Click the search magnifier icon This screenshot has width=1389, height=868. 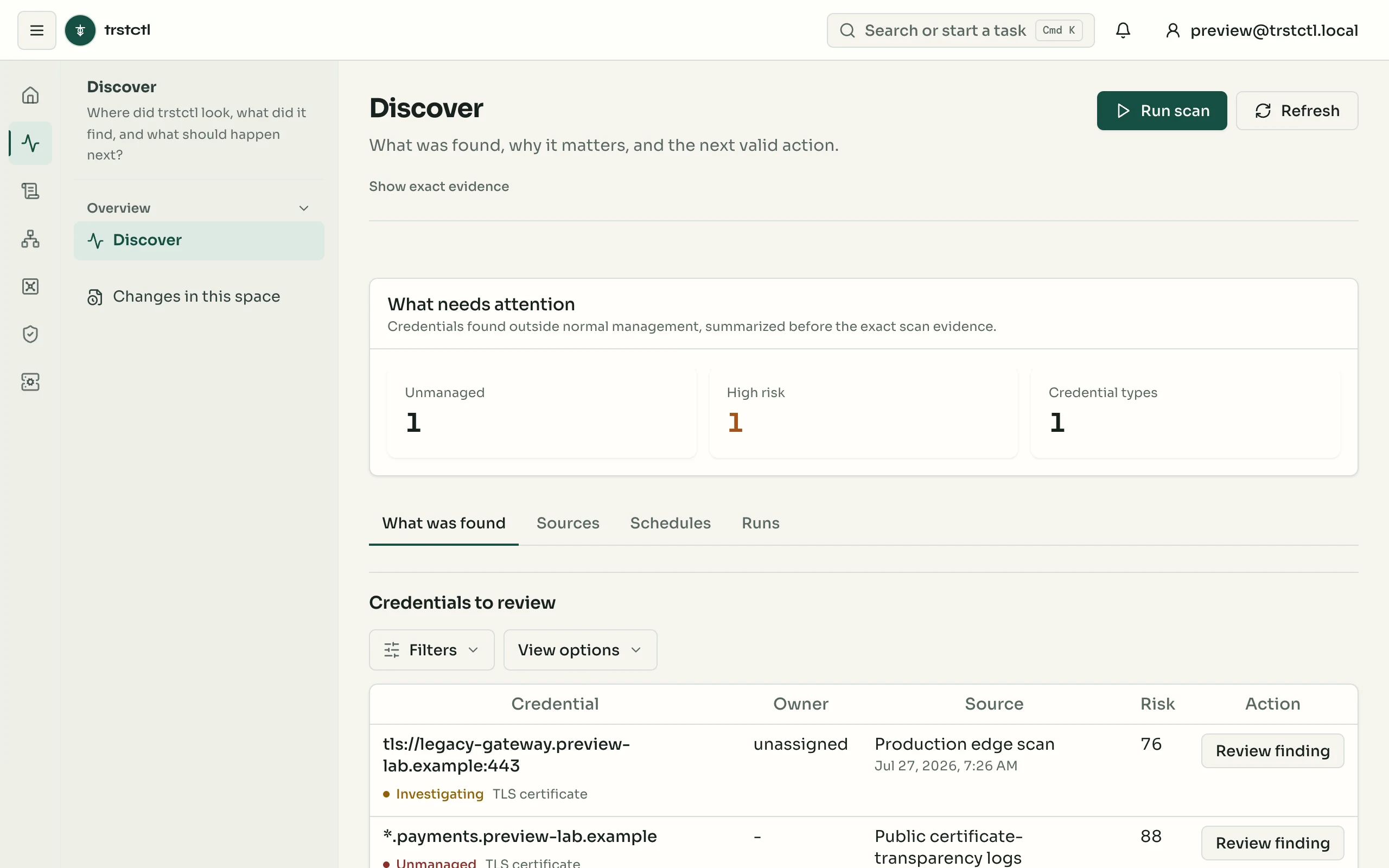[x=847, y=30]
